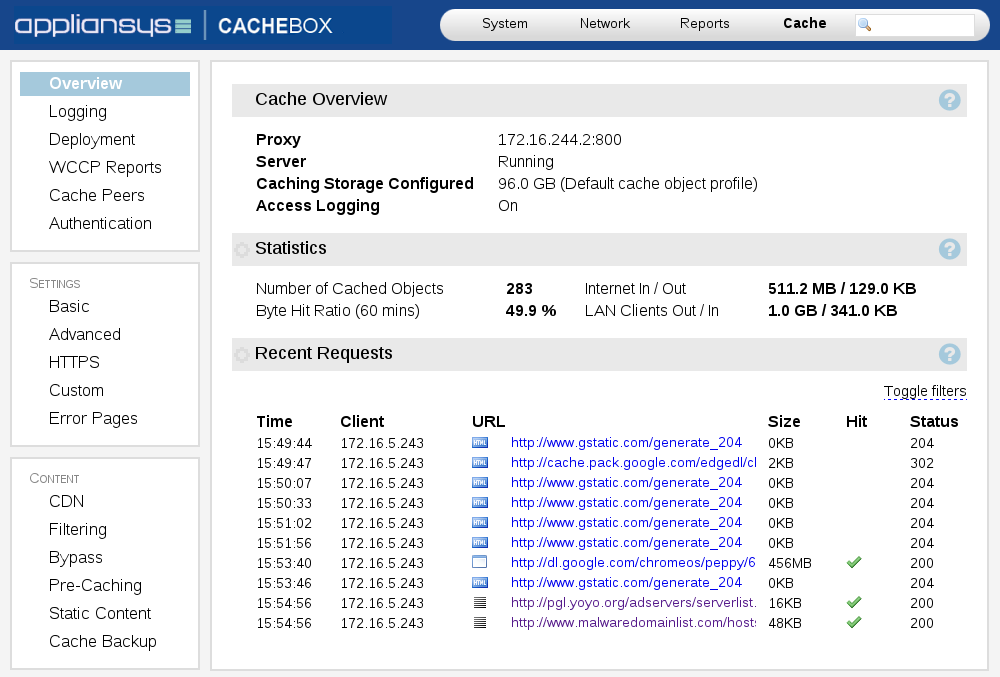Open Basic settings

coord(69,307)
